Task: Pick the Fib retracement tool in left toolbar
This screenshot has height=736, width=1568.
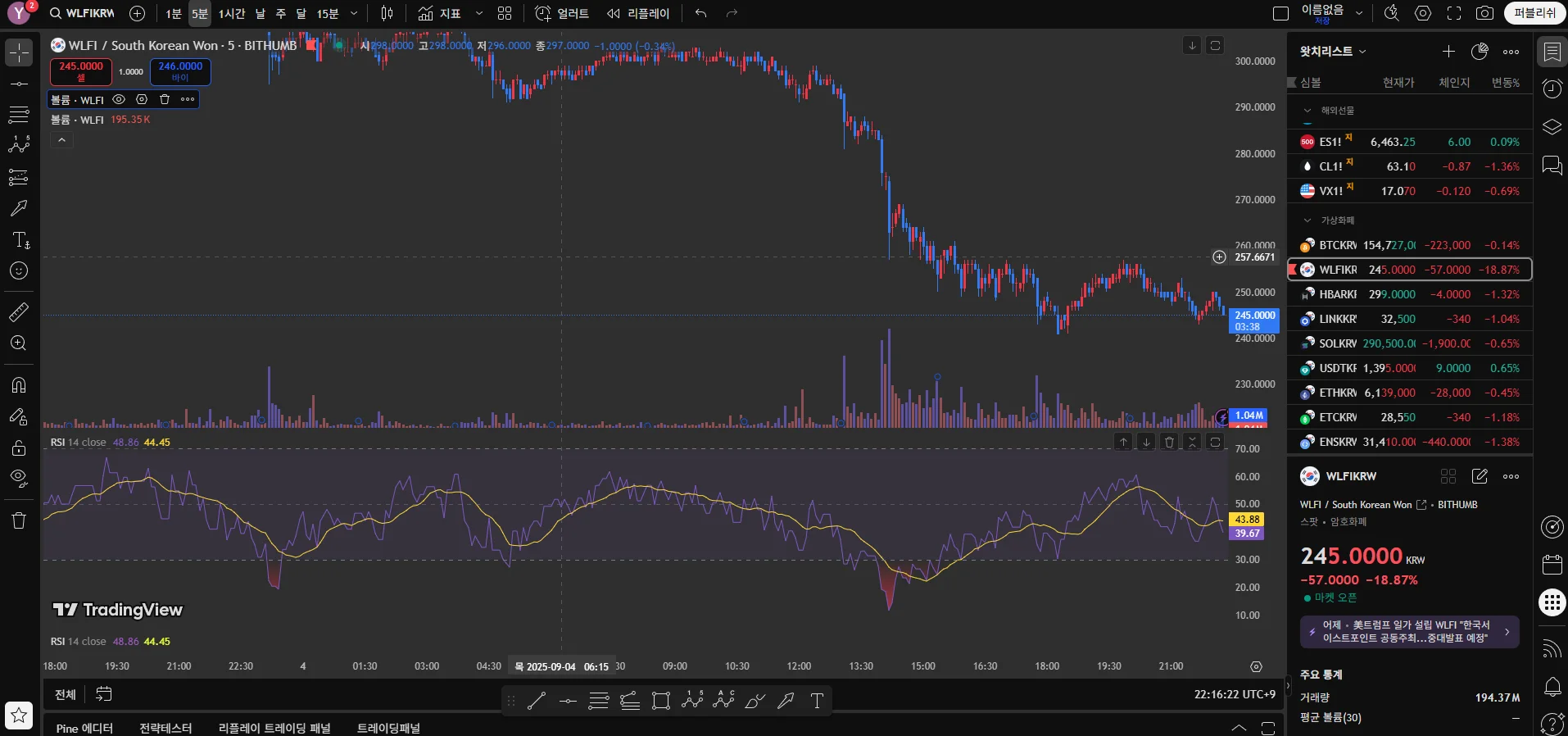Action: point(19,114)
